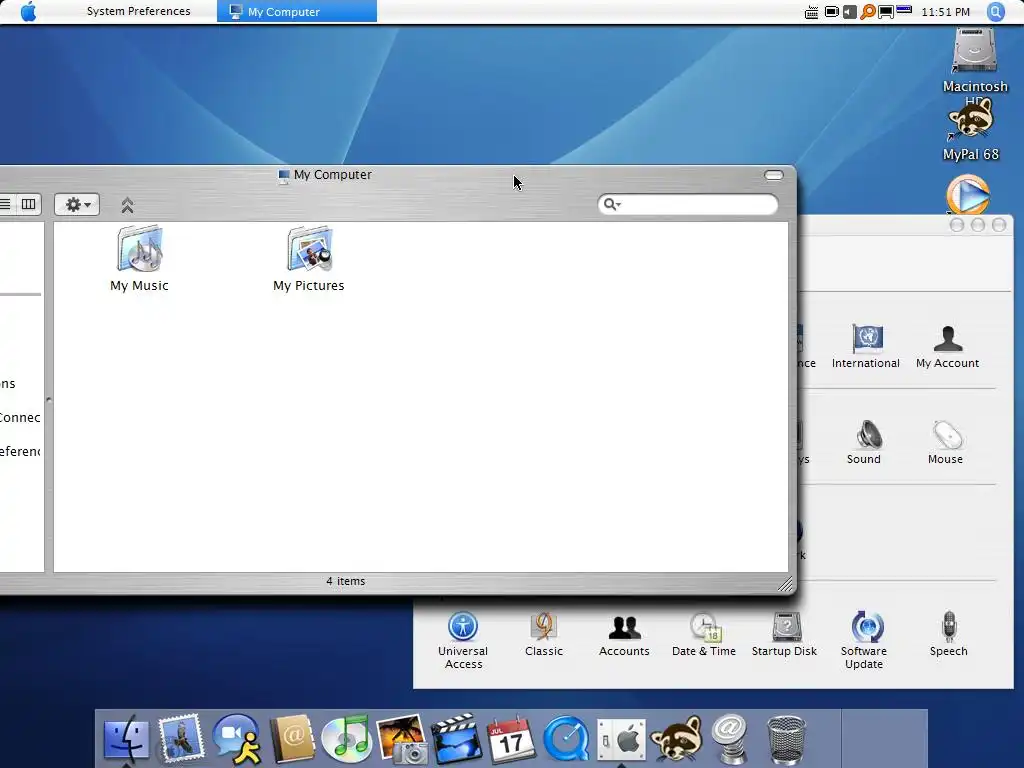Click the My Computer search field
The image size is (1024, 768).
click(x=688, y=204)
